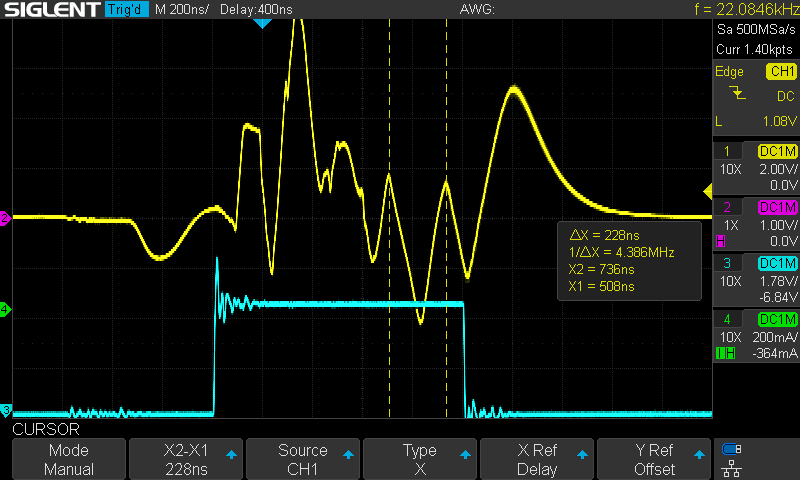Click the trigger level 1.08V value
Image resolution: width=800 pixels, height=480 pixels.
click(x=780, y=121)
